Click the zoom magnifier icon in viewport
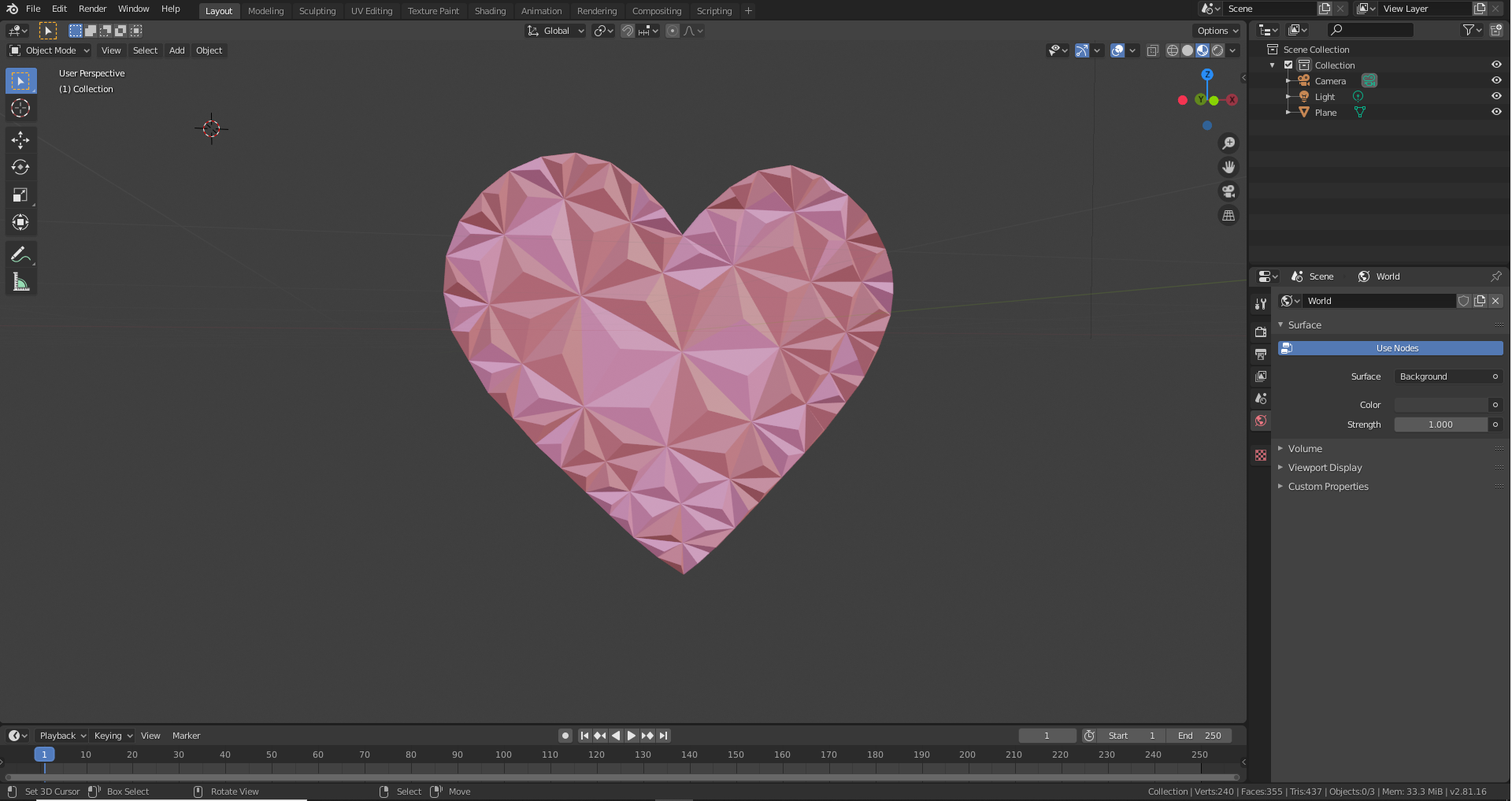 pyautogui.click(x=1228, y=143)
